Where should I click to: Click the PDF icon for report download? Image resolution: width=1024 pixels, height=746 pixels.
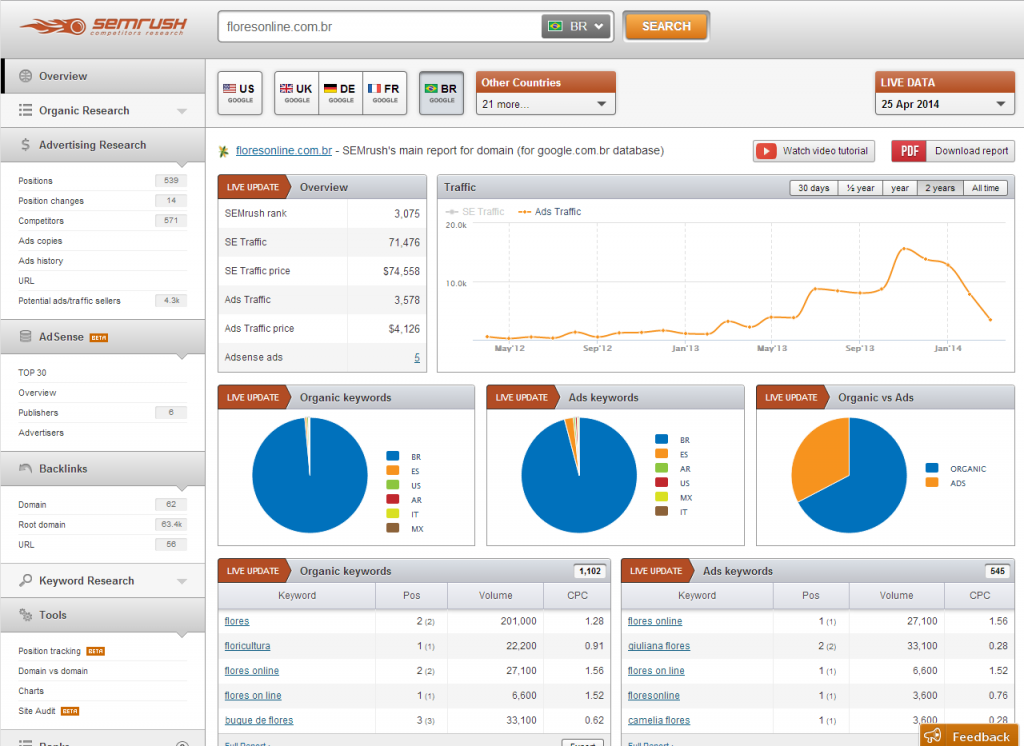pyautogui.click(x=909, y=151)
